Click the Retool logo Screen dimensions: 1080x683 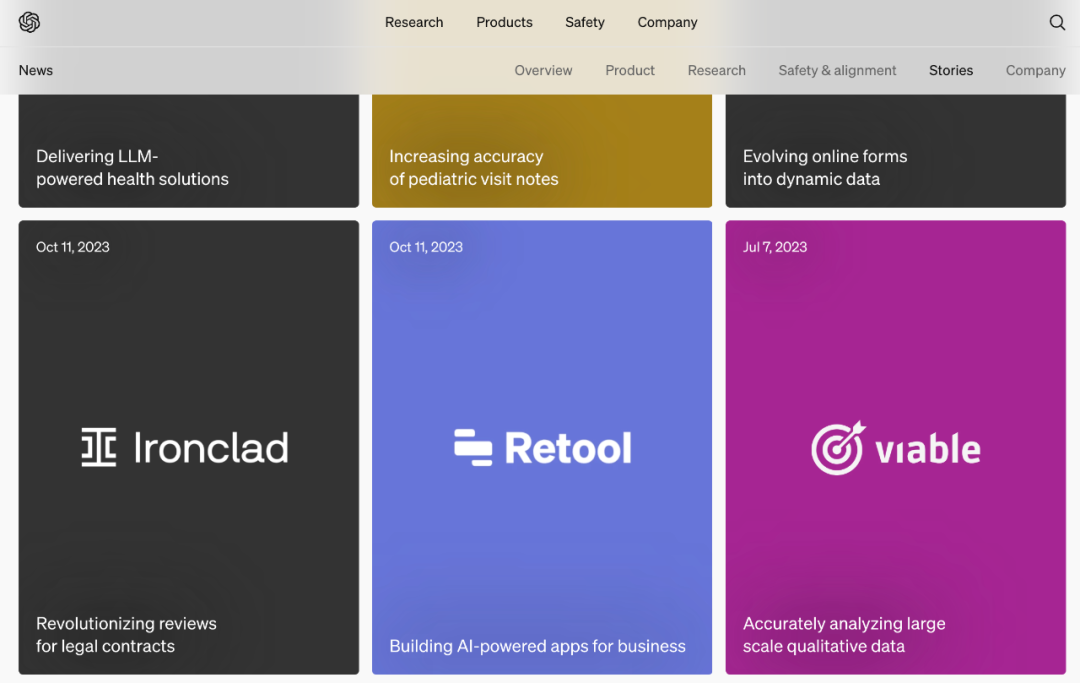point(542,448)
